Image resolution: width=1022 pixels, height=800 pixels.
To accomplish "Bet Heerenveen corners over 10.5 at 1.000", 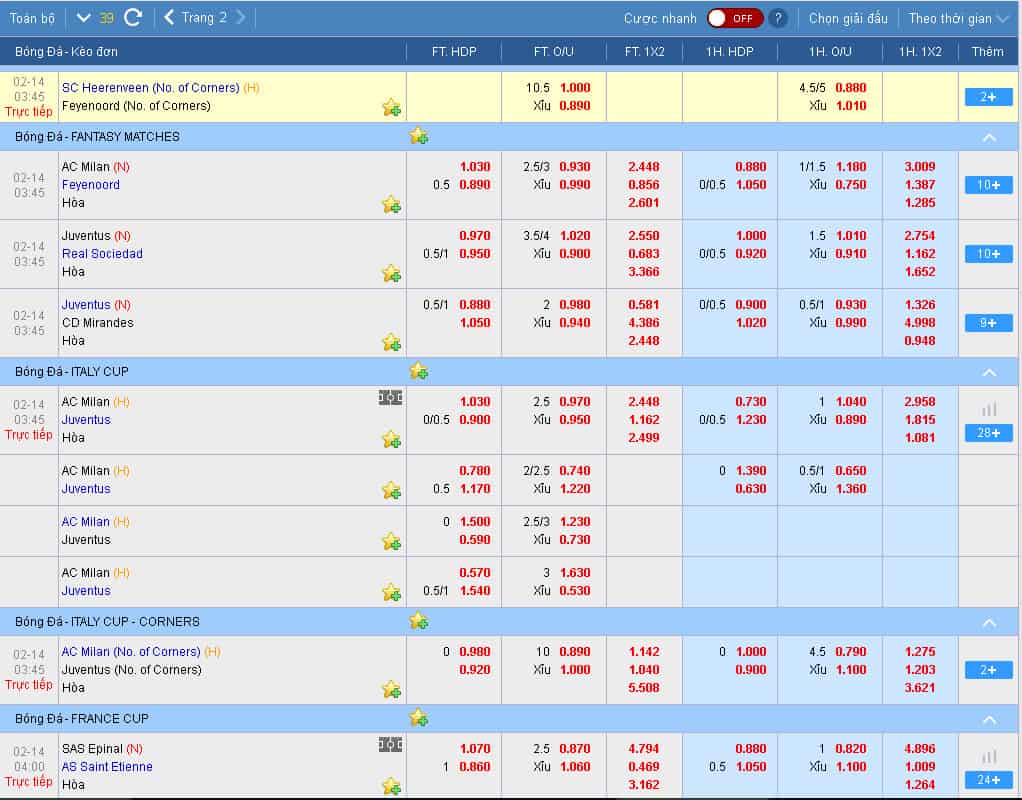I will click(x=575, y=87).
